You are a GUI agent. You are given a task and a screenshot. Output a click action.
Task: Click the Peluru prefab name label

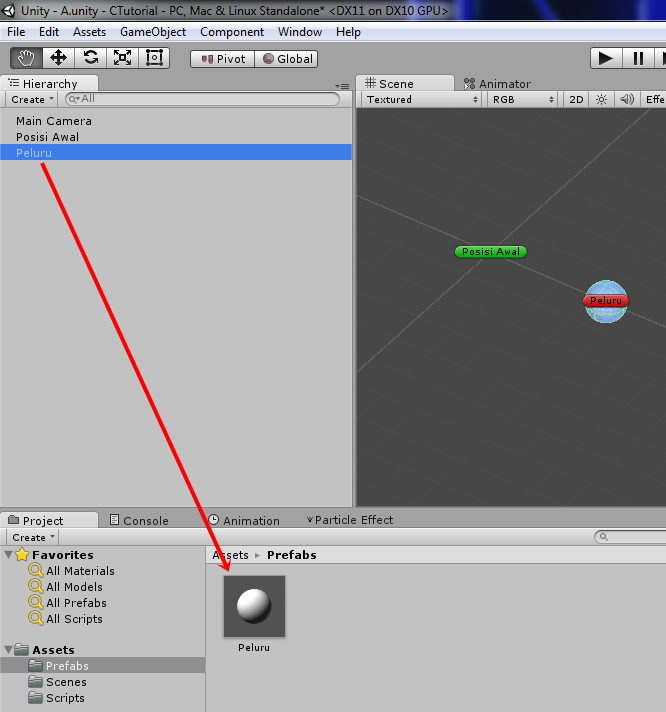(254, 648)
